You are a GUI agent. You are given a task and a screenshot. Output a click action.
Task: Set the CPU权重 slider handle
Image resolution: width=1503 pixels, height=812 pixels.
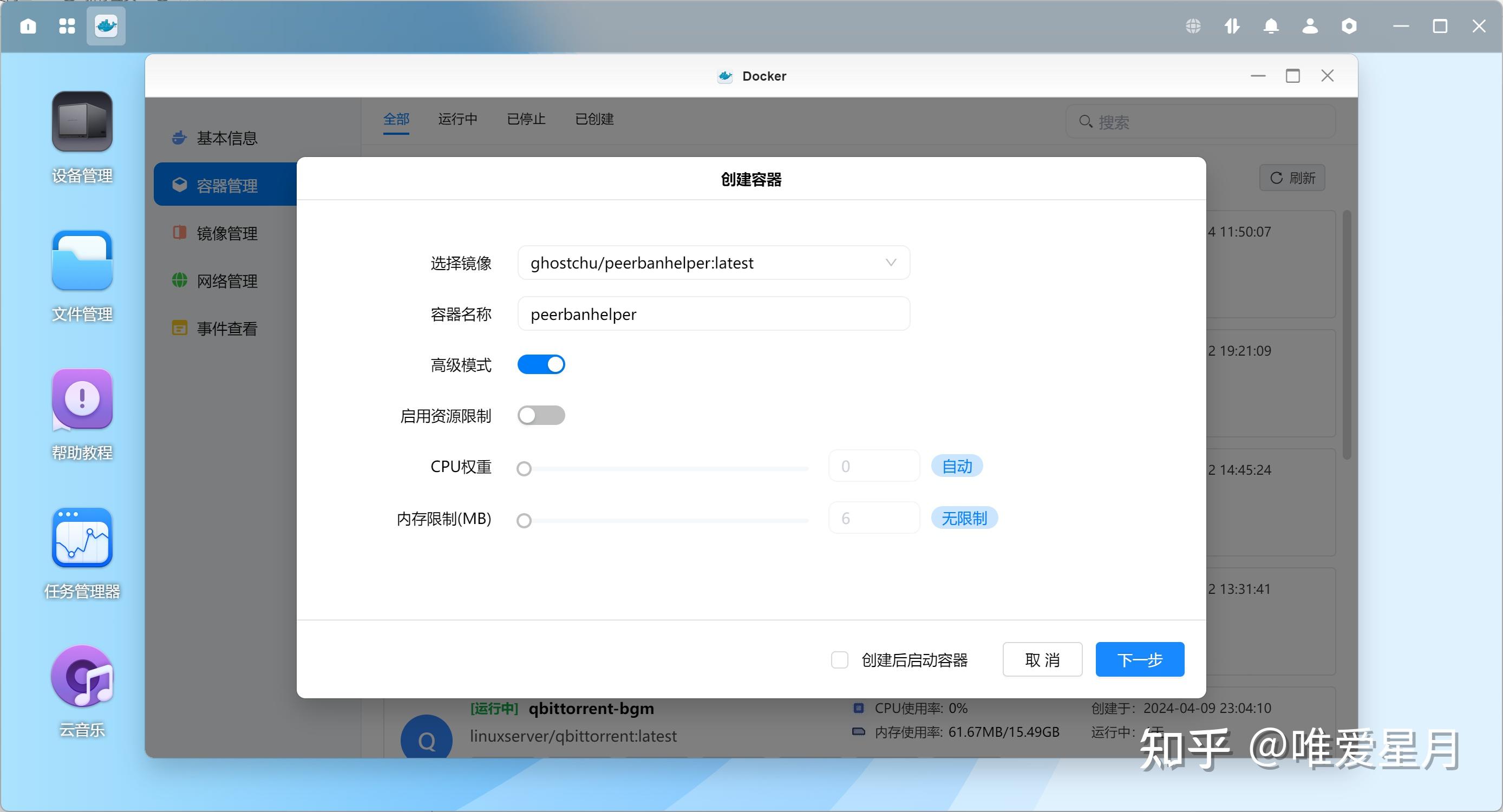click(524, 468)
